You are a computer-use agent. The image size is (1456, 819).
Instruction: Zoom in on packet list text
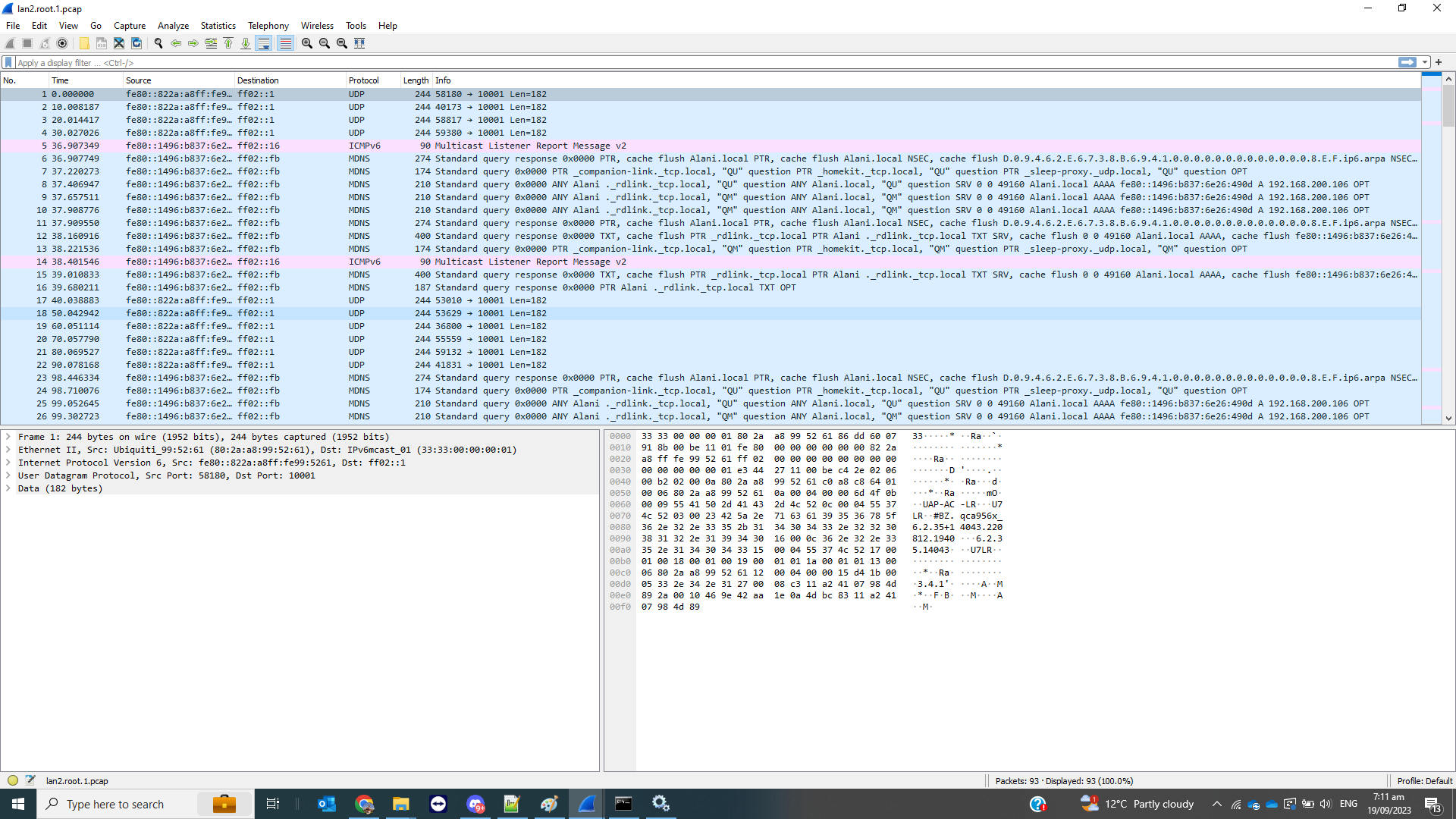307,43
